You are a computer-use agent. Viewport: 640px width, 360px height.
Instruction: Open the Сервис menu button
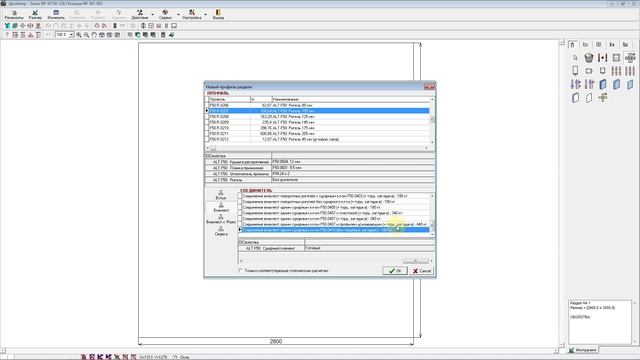pyautogui.click(x=165, y=15)
